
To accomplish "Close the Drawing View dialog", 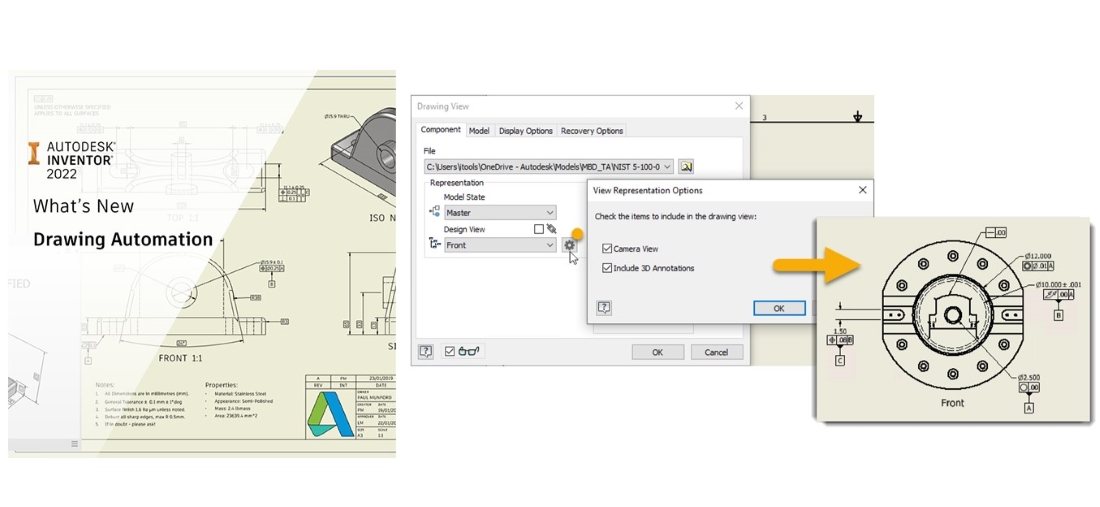I will point(738,106).
